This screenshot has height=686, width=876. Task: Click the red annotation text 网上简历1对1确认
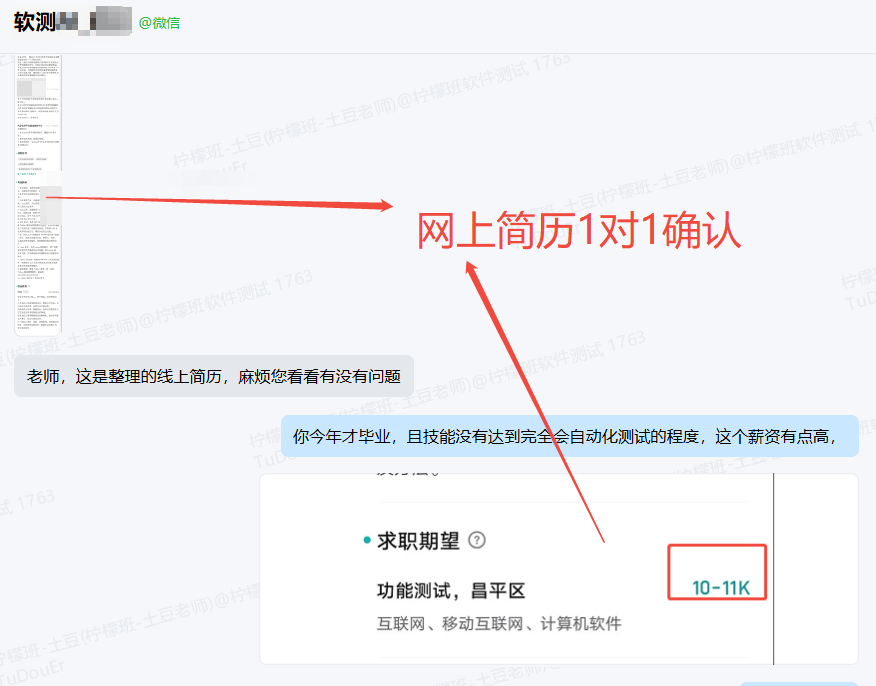pos(578,231)
